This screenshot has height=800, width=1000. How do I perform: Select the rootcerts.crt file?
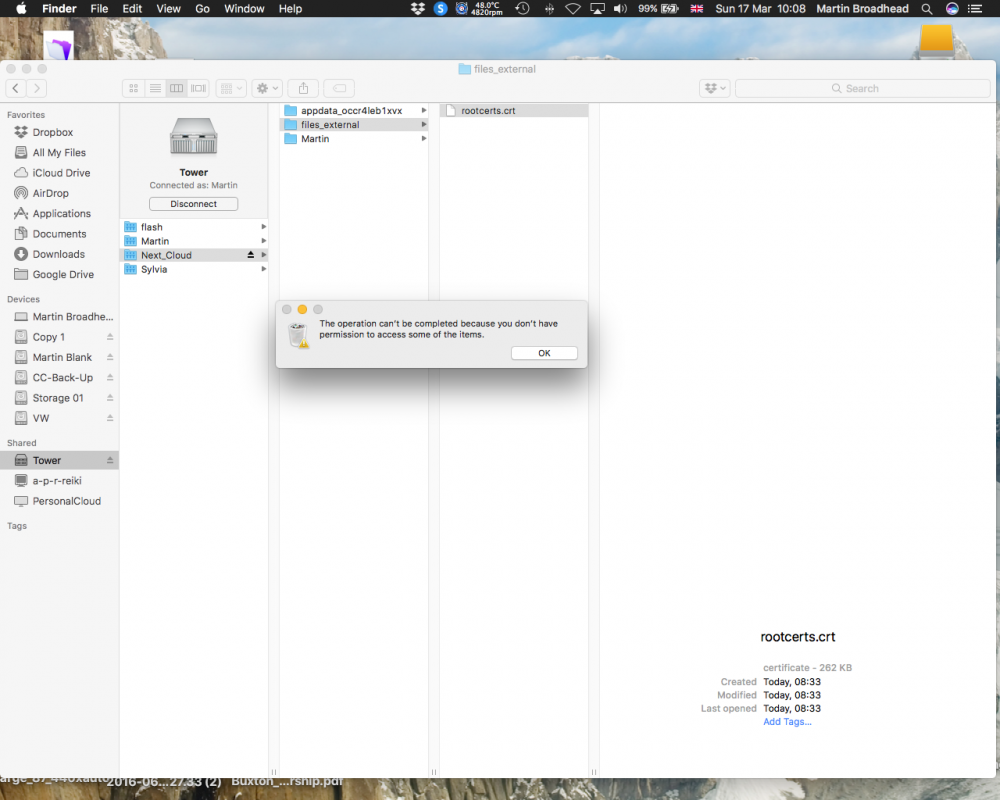(x=514, y=110)
